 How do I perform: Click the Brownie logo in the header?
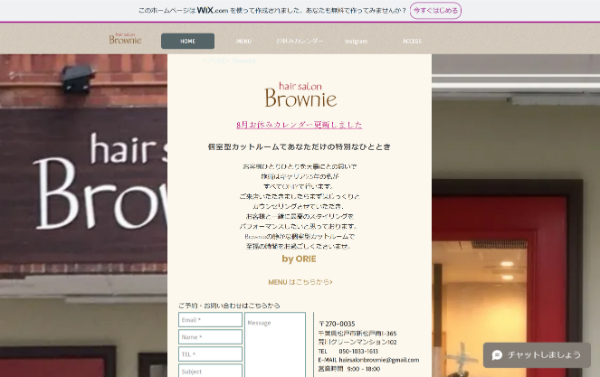tap(125, 38)
